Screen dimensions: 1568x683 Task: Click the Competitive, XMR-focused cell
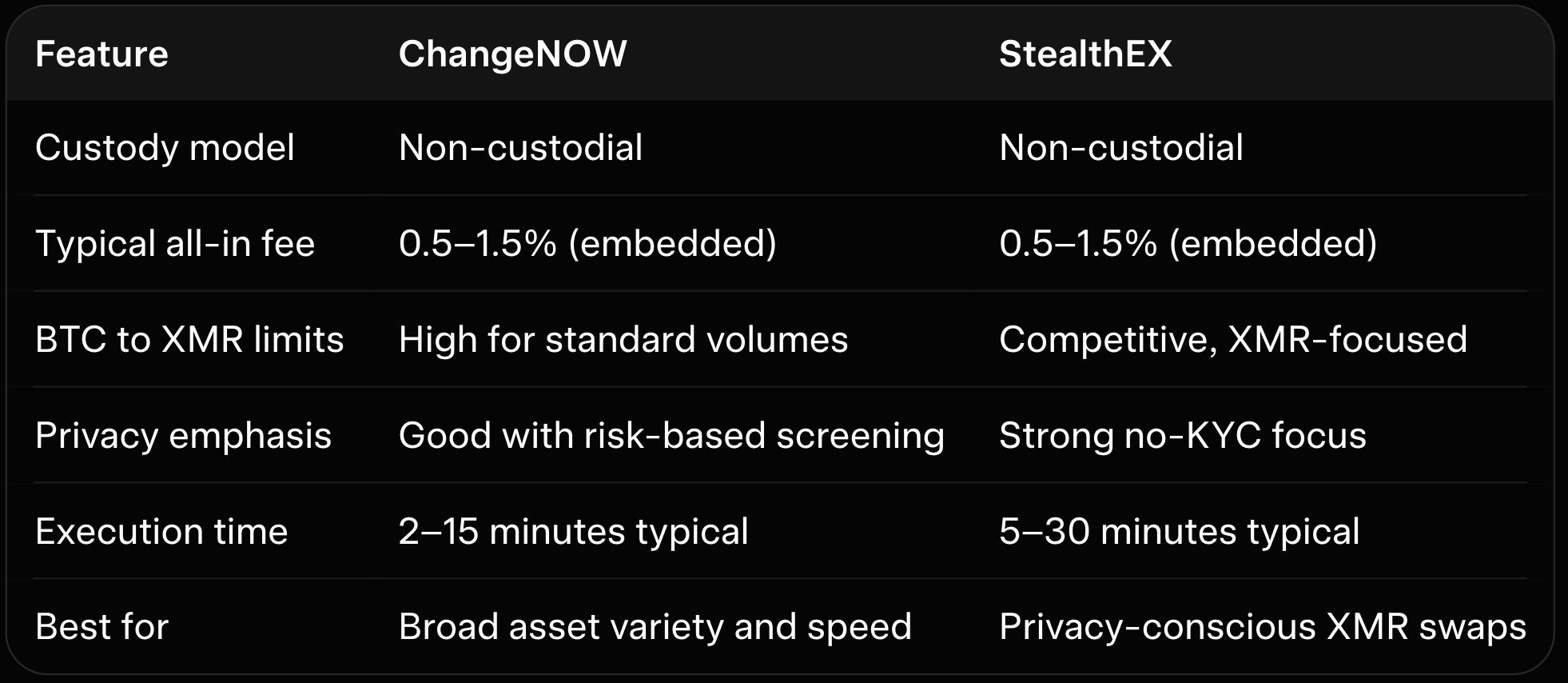[x=1232, y=340]
